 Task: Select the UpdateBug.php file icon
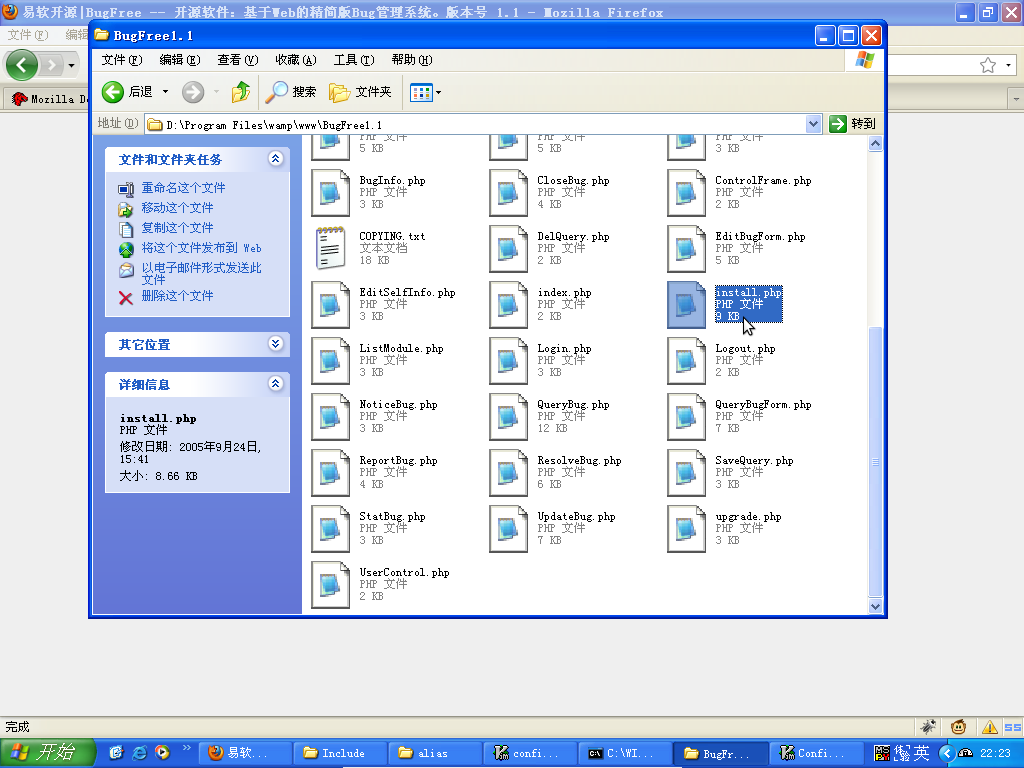point(508,529)
